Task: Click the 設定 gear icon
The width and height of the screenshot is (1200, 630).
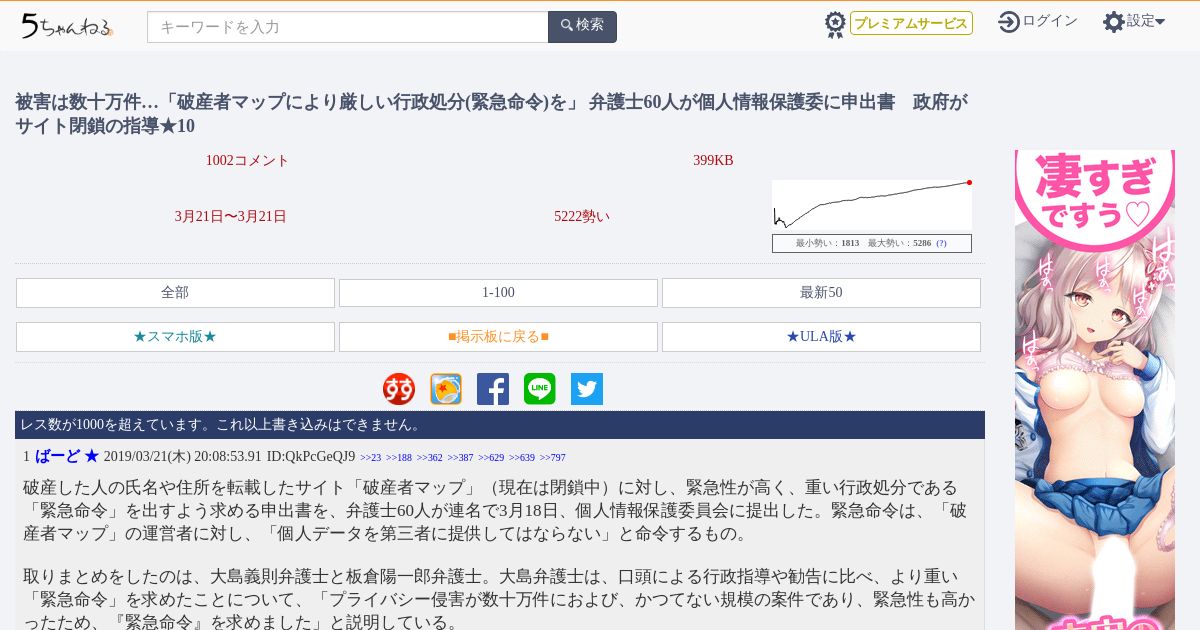Action: pyautogui.click(x=1114, y=22)
